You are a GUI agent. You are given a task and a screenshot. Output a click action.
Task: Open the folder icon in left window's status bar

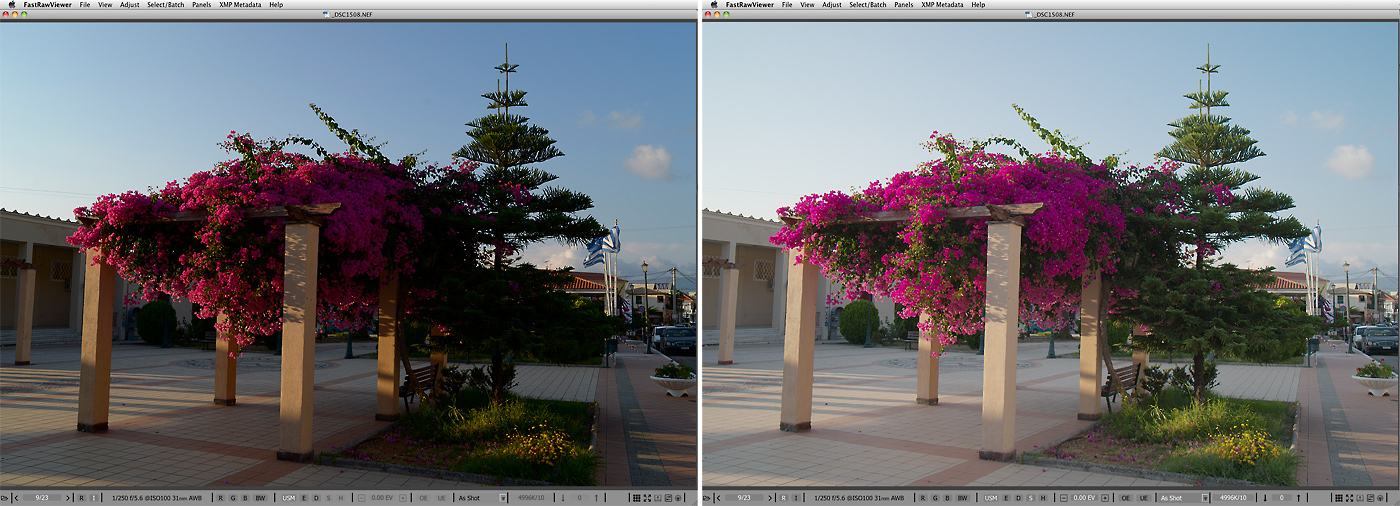click(6, 497)
